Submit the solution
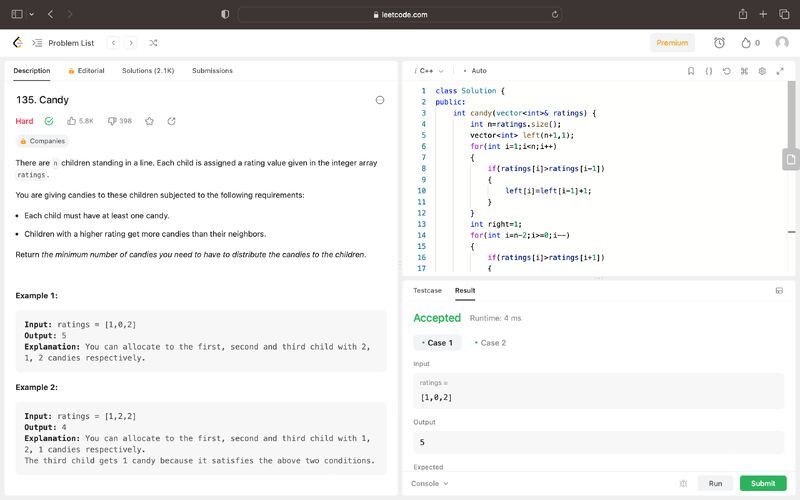 pyautogui.click(x=763, y=483)
